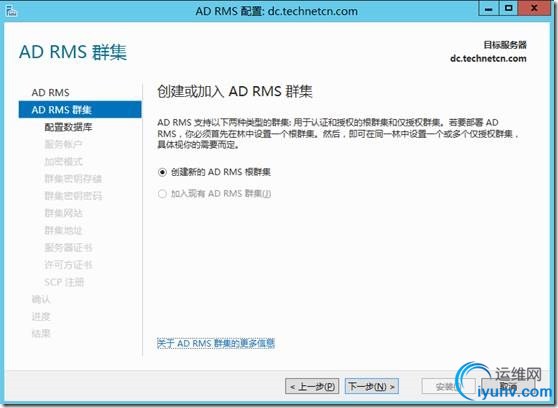Viewport: 558px width, 408px height.
Task: Open the 结果 sidebar step
Action: (x=41, y=334)
